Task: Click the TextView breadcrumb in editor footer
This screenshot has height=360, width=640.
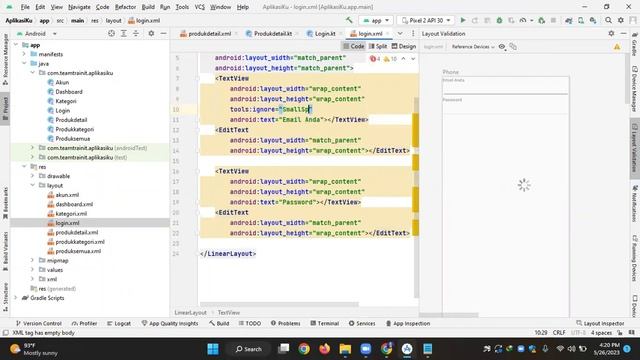Action: 229,313
